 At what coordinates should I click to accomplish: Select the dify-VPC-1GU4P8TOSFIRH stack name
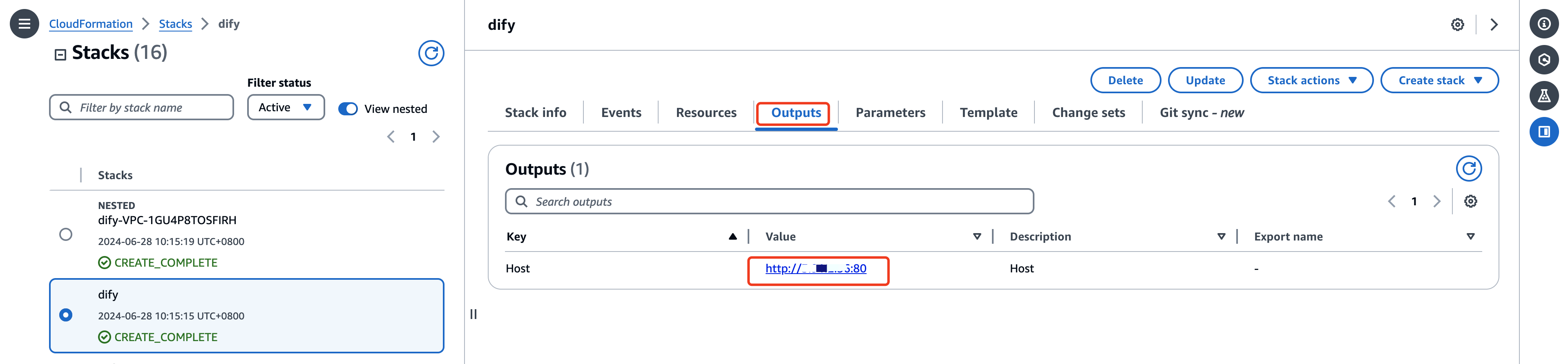167,220
